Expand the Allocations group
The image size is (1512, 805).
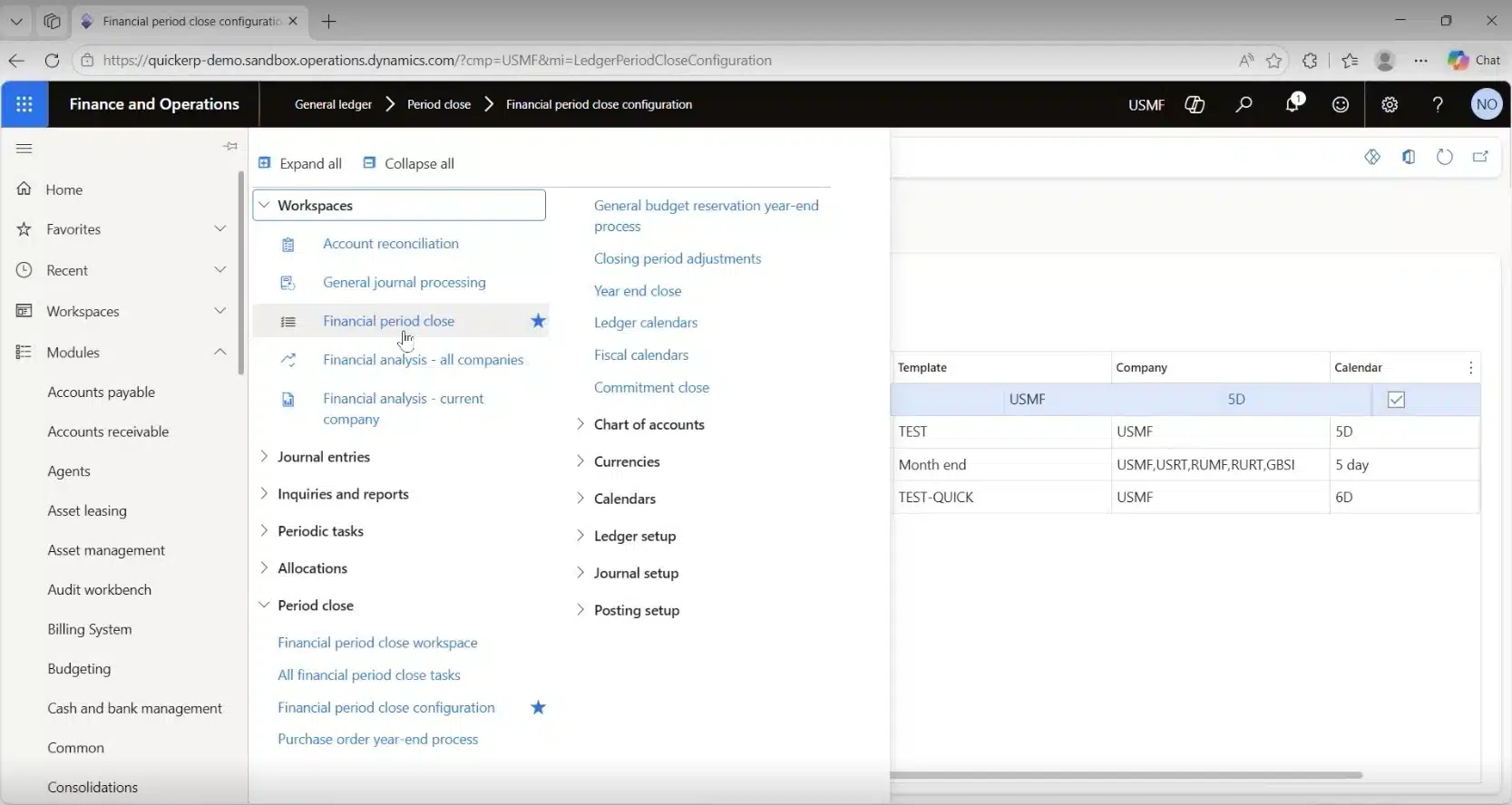coord(264,567)
